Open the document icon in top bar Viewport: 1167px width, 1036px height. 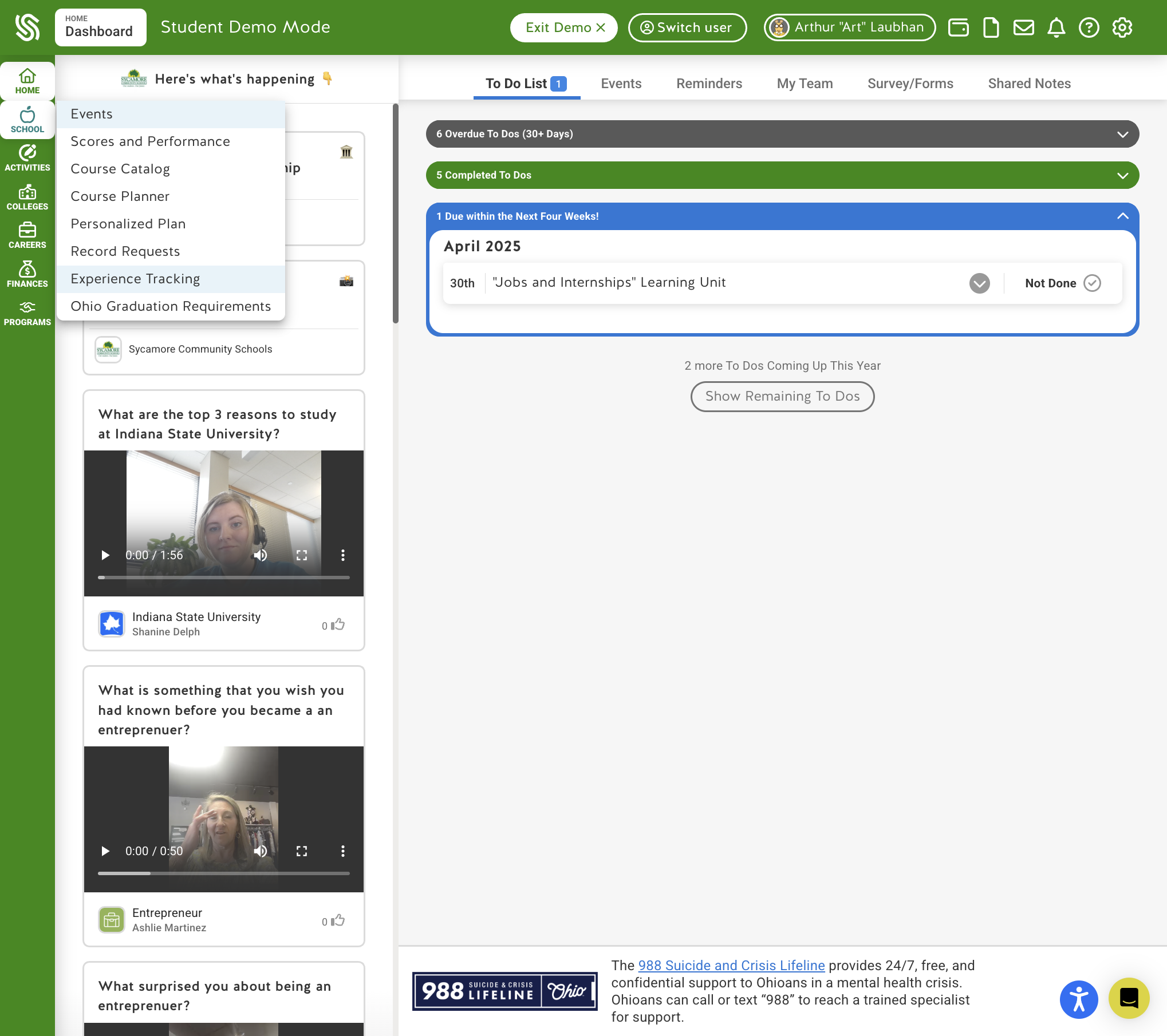coord(991,27)
